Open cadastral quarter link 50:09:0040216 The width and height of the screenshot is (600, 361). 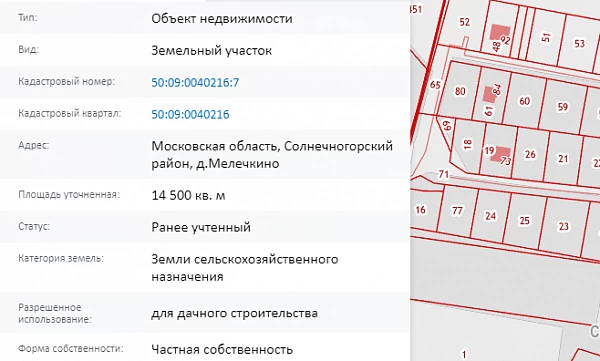pos(190,114)
